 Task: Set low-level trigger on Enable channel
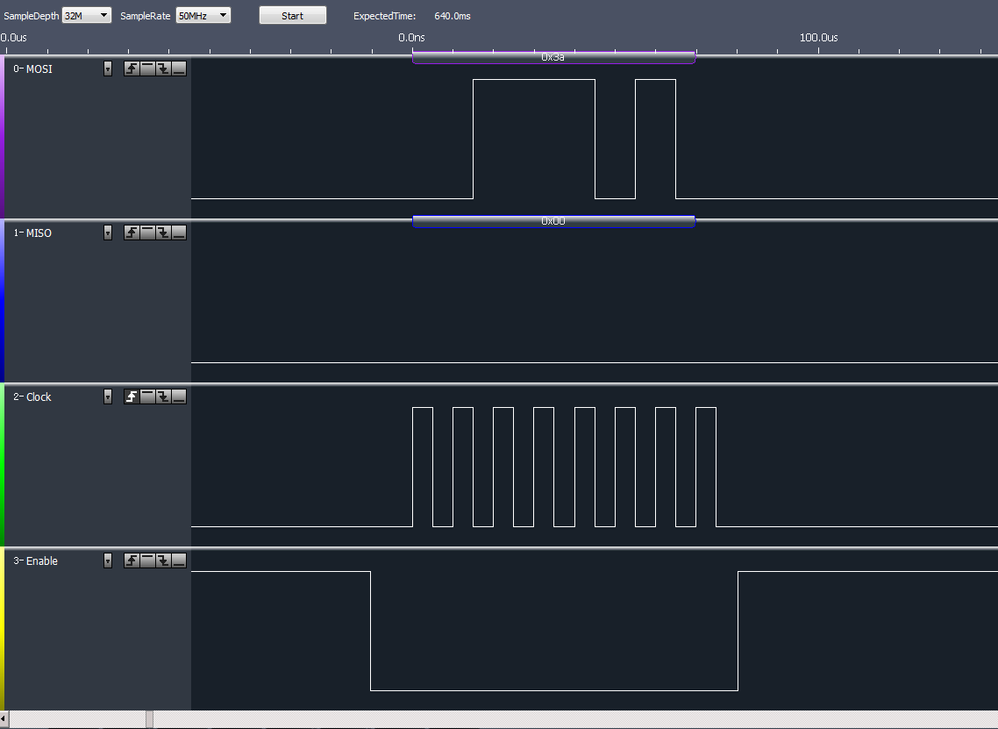coord(179,560)
